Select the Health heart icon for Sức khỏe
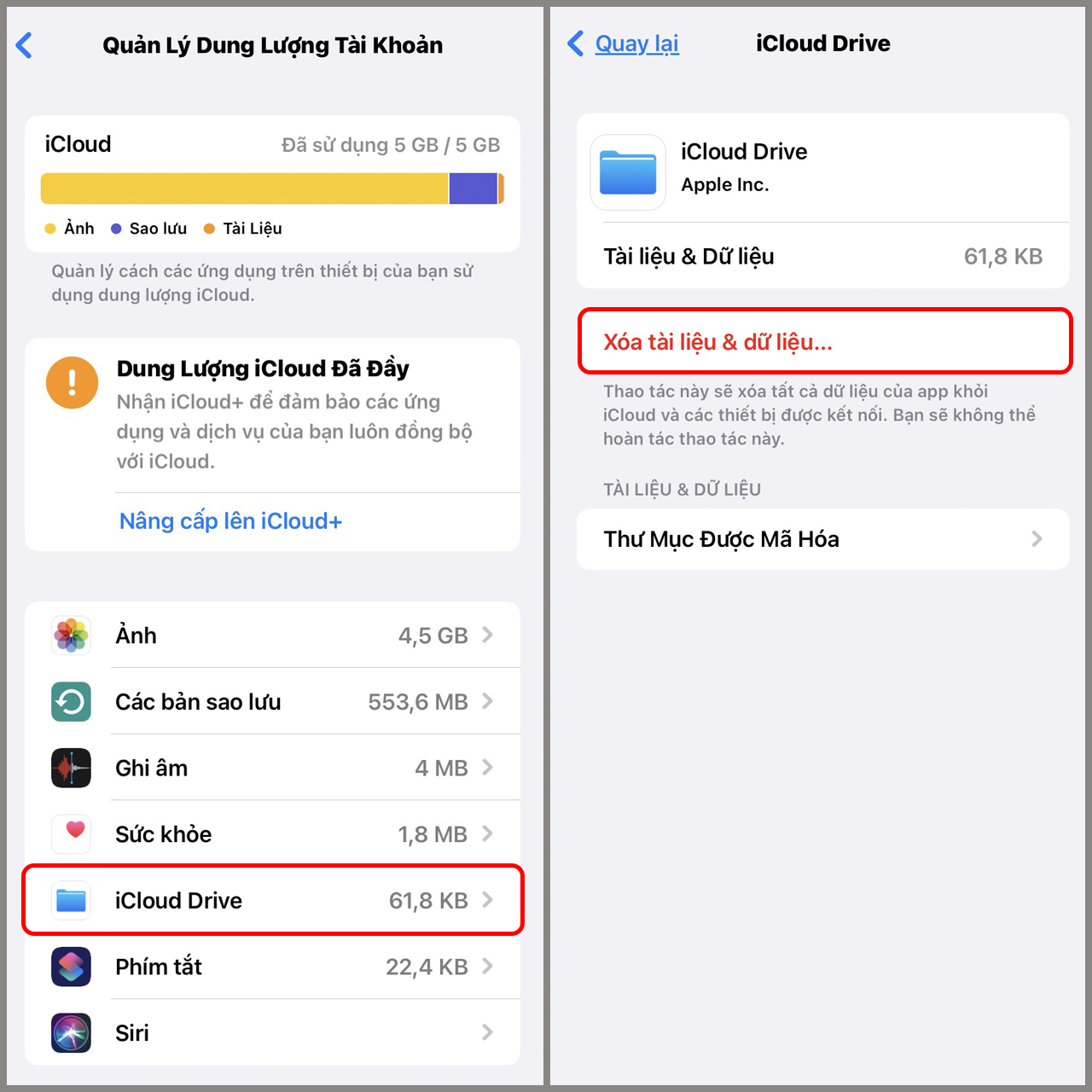 pyautogui.click(x=71, y=834)
